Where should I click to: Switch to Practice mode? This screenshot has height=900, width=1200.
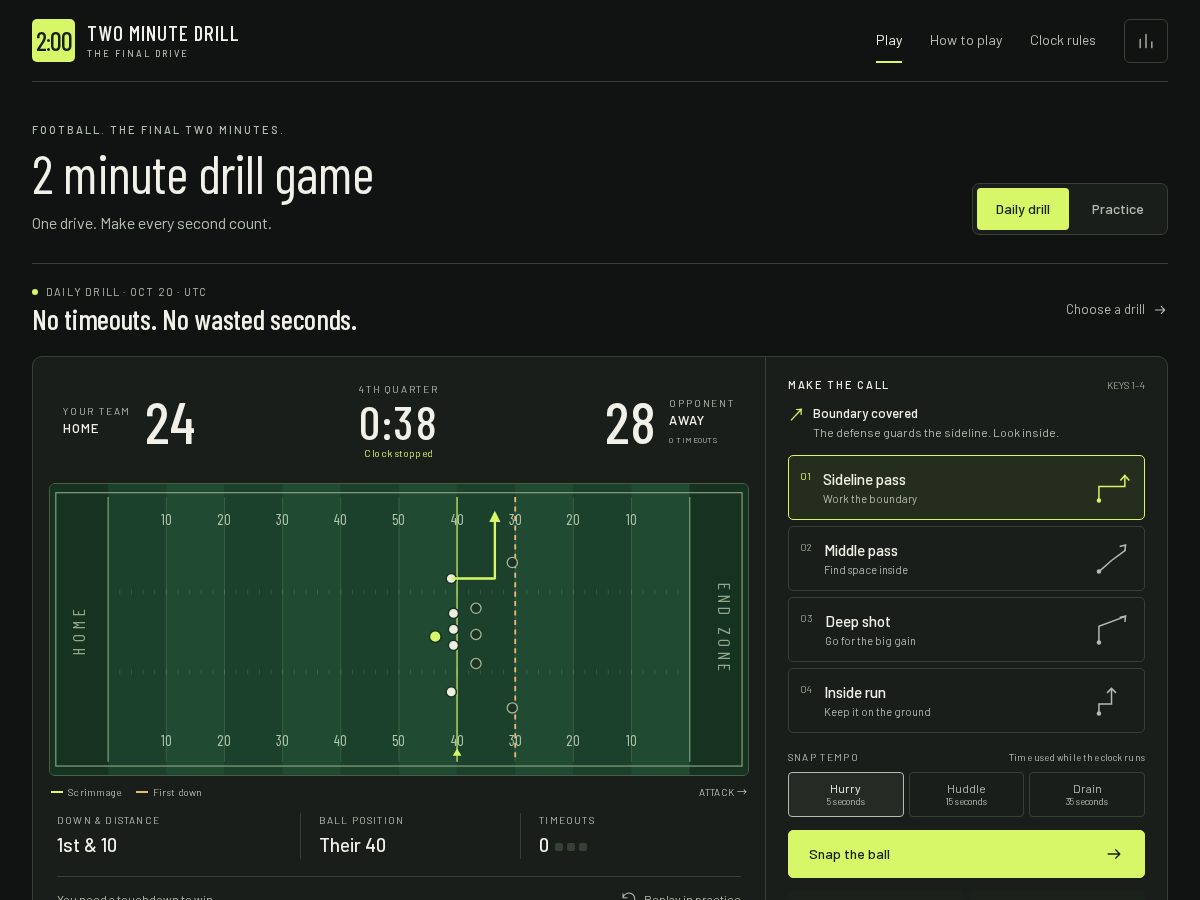click(x=1117, y=209)
